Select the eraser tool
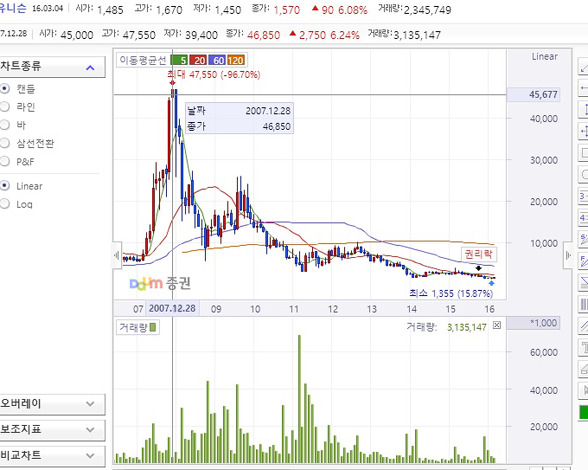The height and width of the screenshot is (470, 588). [x=584, y=369]
